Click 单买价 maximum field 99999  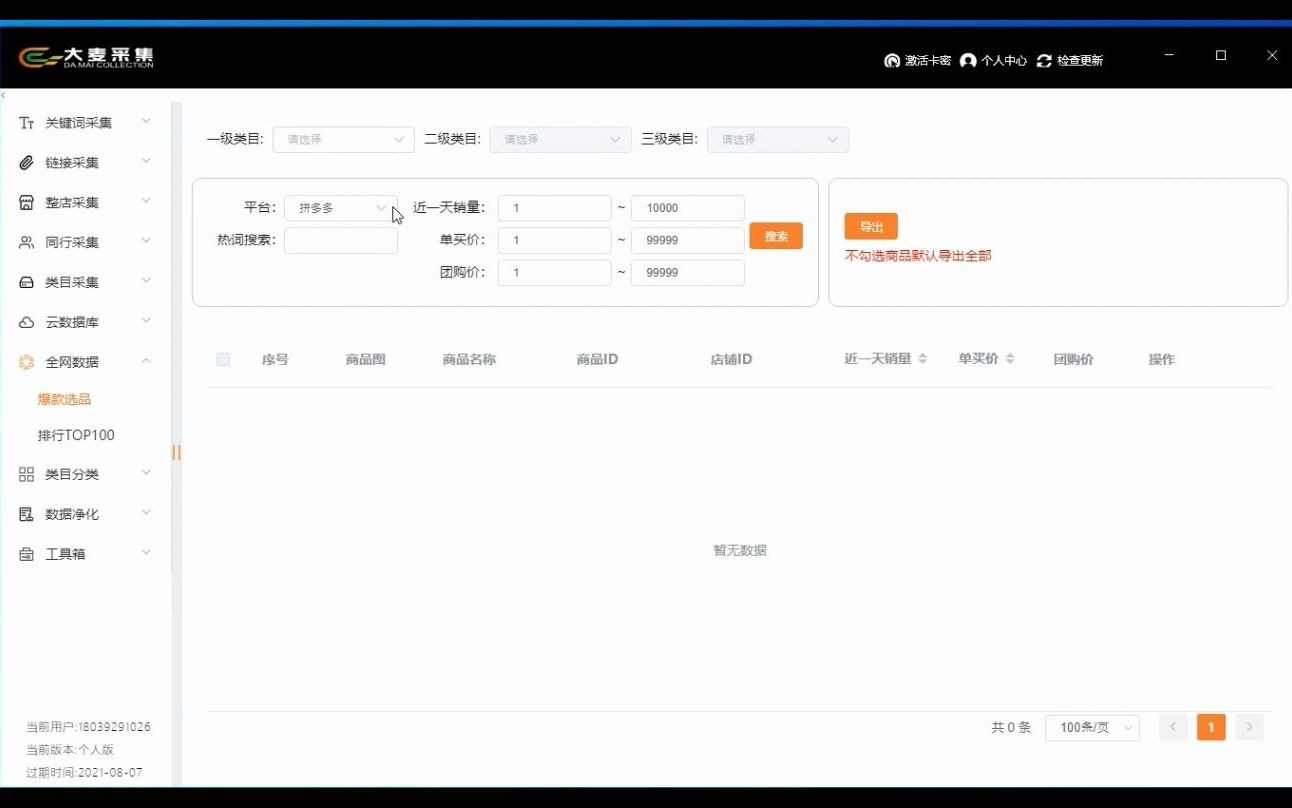click(688, 240)
